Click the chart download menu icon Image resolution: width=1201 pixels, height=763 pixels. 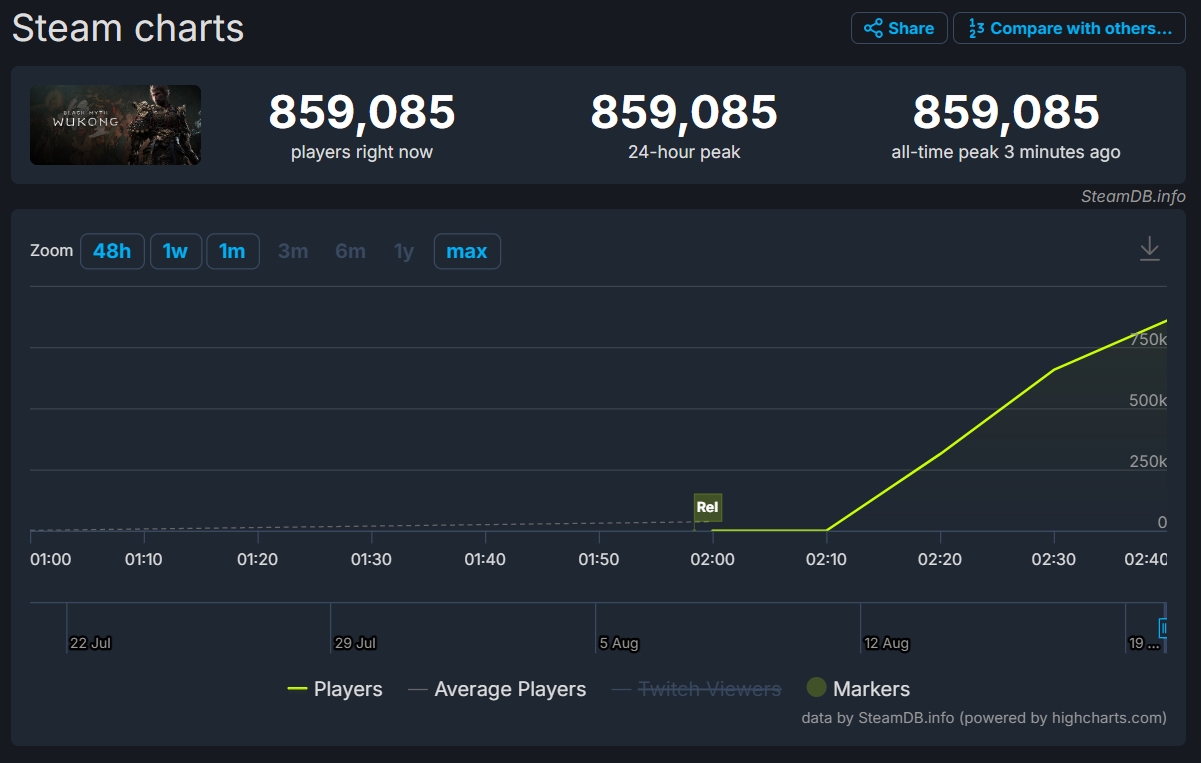pyautogui.click(x=1150, y=248)
